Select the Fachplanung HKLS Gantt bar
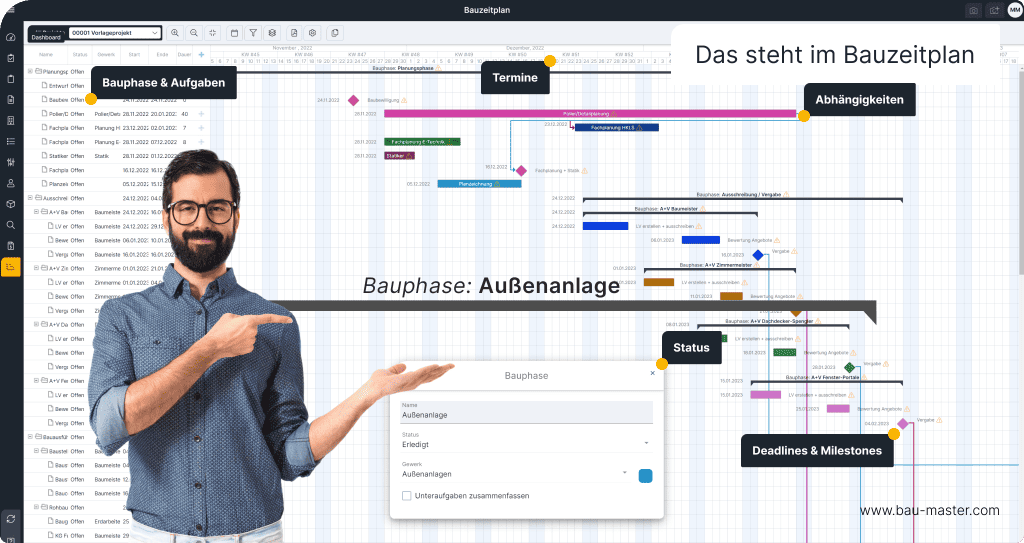 coord(616,127)
